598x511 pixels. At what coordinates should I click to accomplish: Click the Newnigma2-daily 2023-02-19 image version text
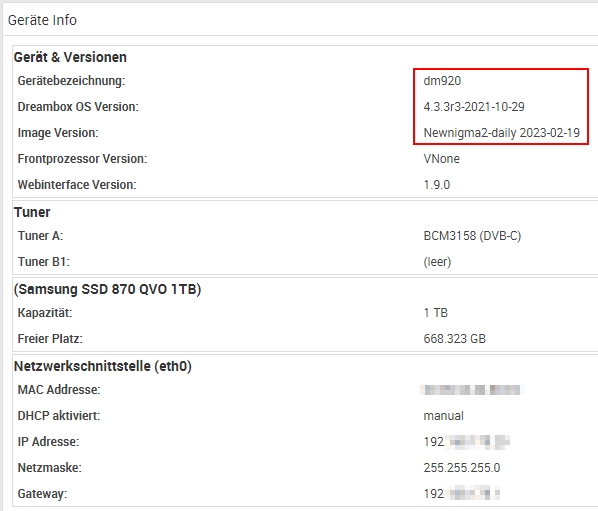pyautogui.click(x=502, y=133)
